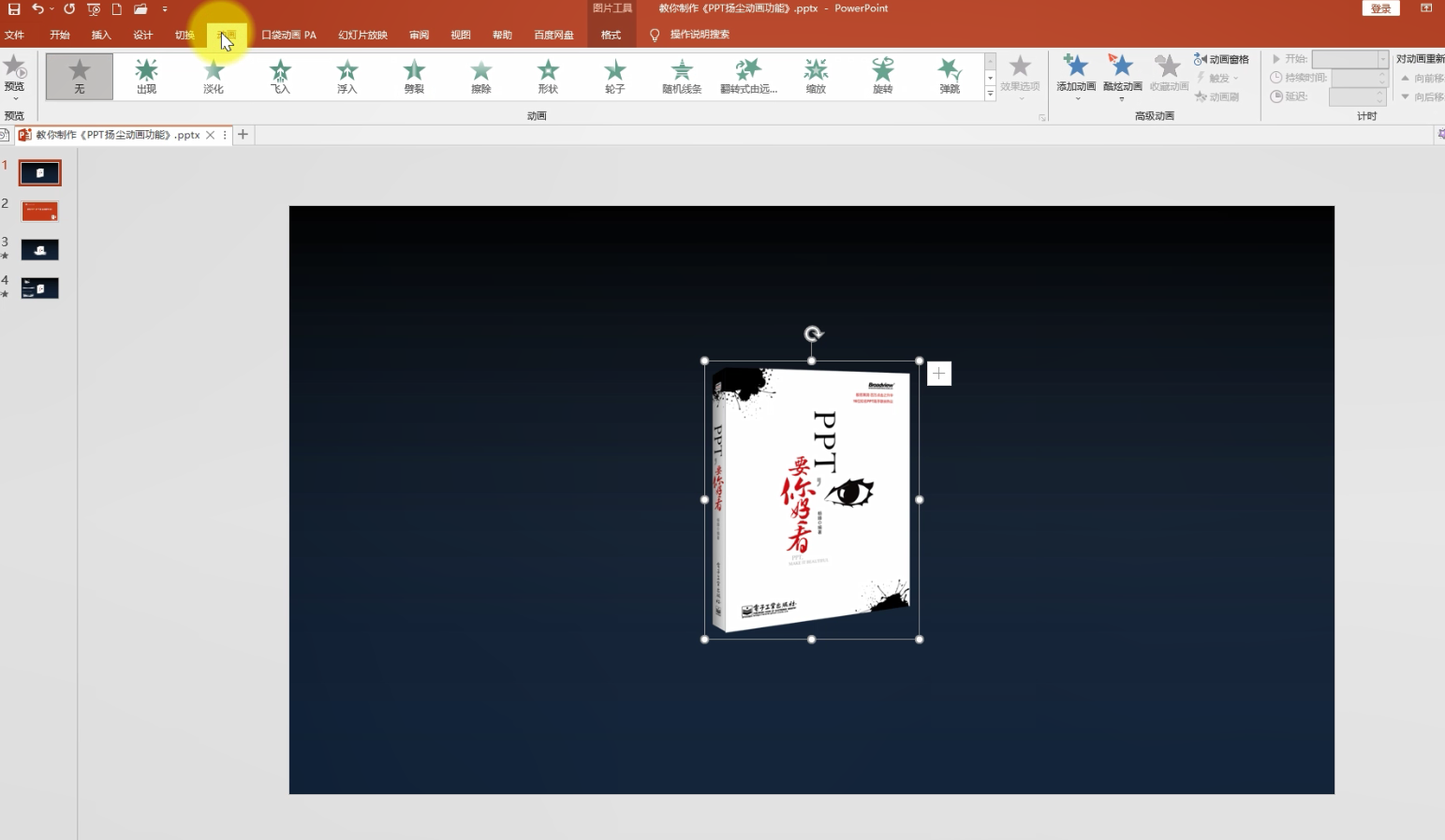Open the 幻灯片放映 tab

(362, 35)
